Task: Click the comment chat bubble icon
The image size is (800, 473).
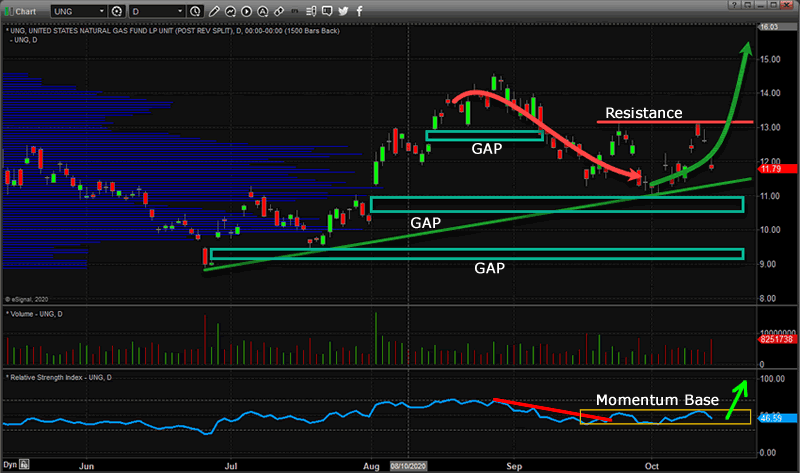Action: (x=327, y=11)
